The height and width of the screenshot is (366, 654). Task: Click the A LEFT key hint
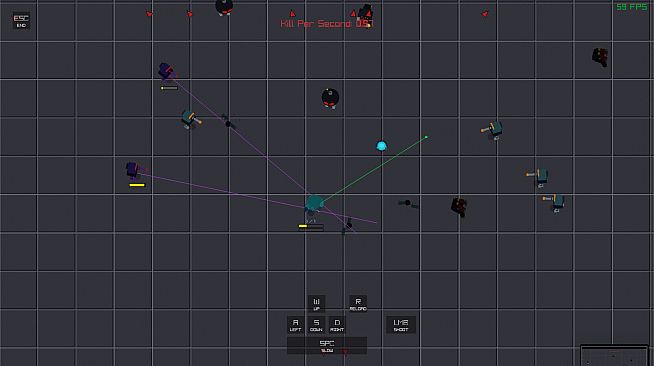point(295,324)
